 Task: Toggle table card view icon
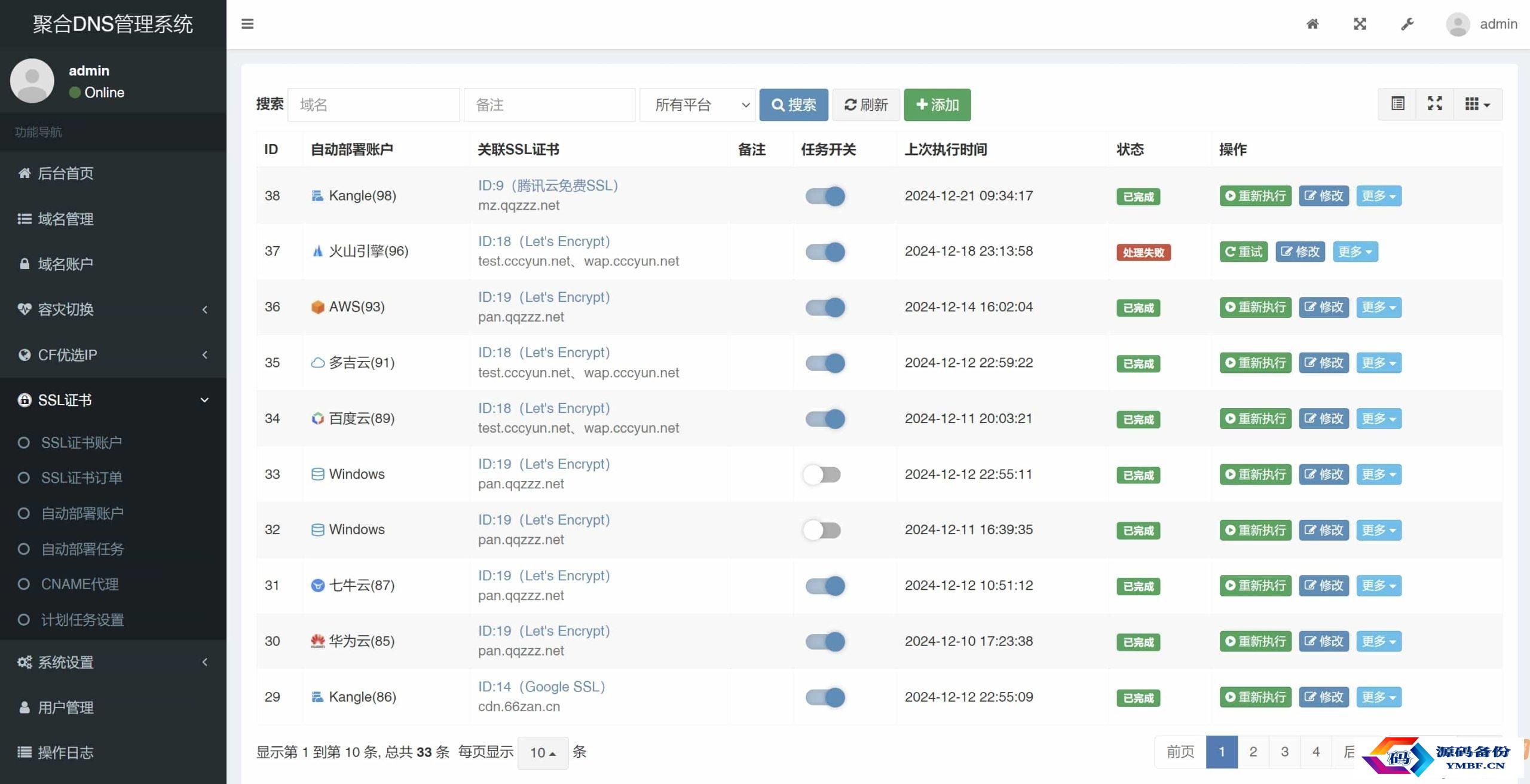pos(1397,104)
